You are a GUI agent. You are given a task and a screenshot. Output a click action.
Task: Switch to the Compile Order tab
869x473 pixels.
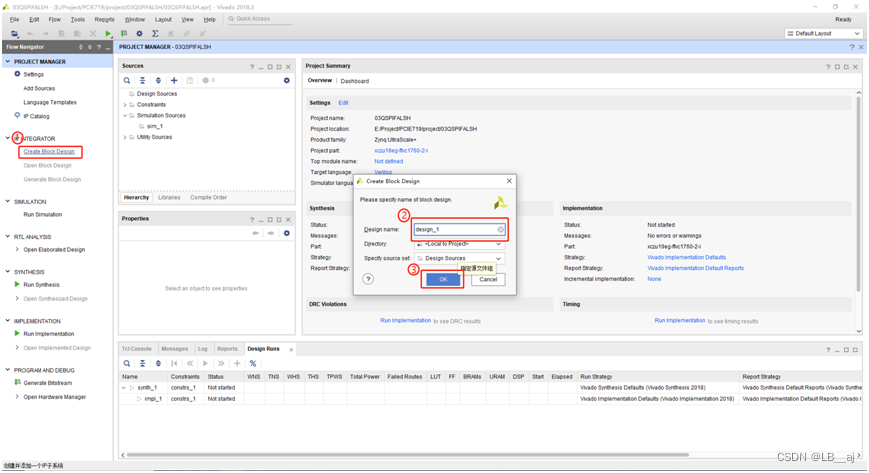208,197
